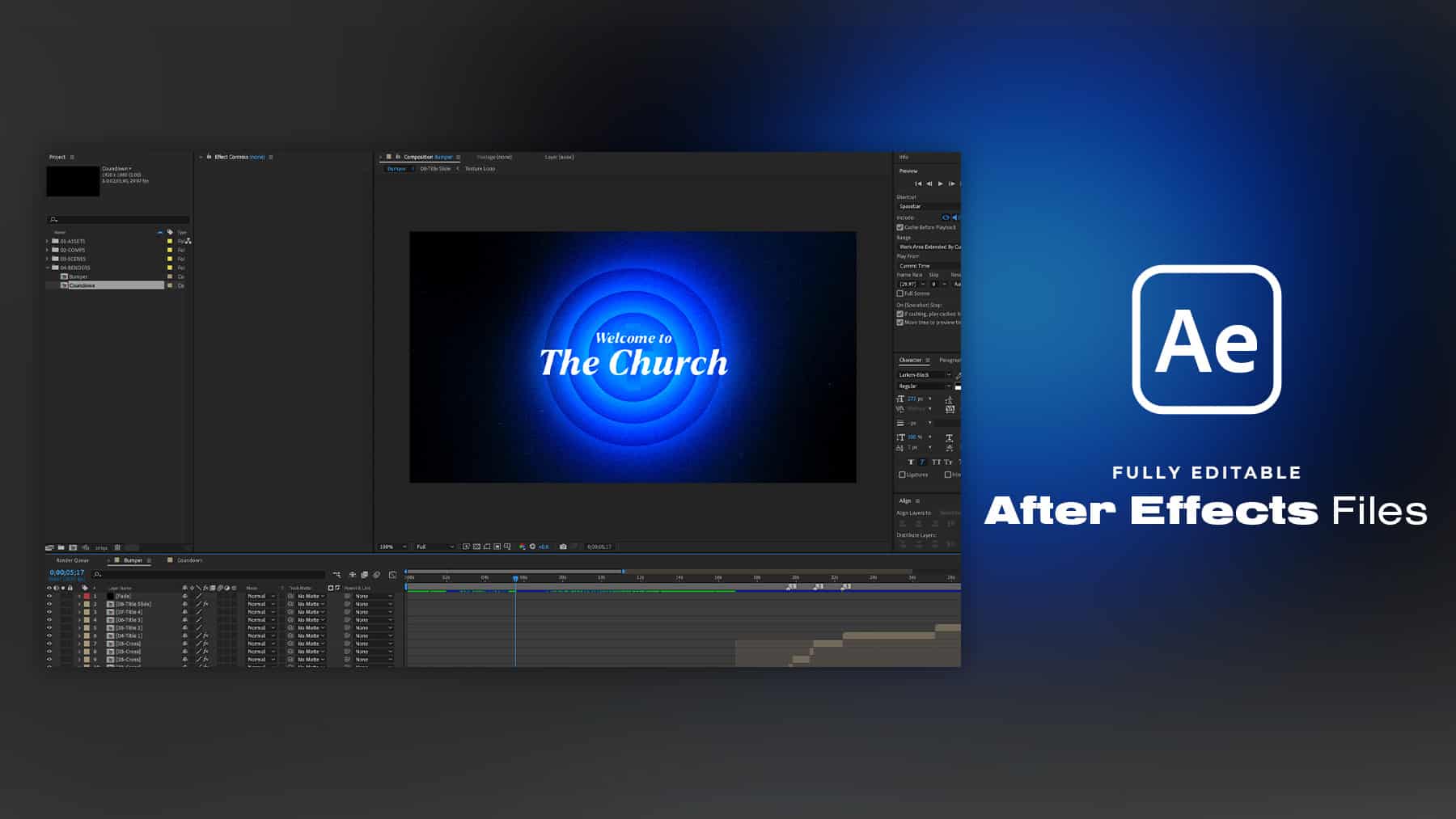Hide layer 2 [08-Title Slide] eye icon
Viewport: 1456px width, 819px height.
49,604
